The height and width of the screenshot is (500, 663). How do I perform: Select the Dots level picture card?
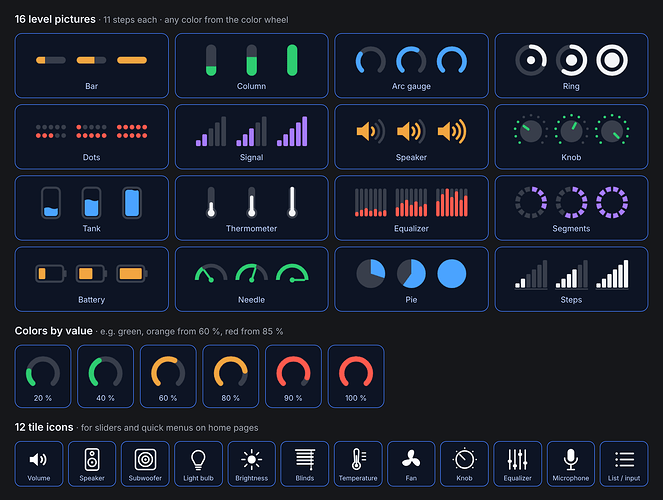tap(92, 137)
